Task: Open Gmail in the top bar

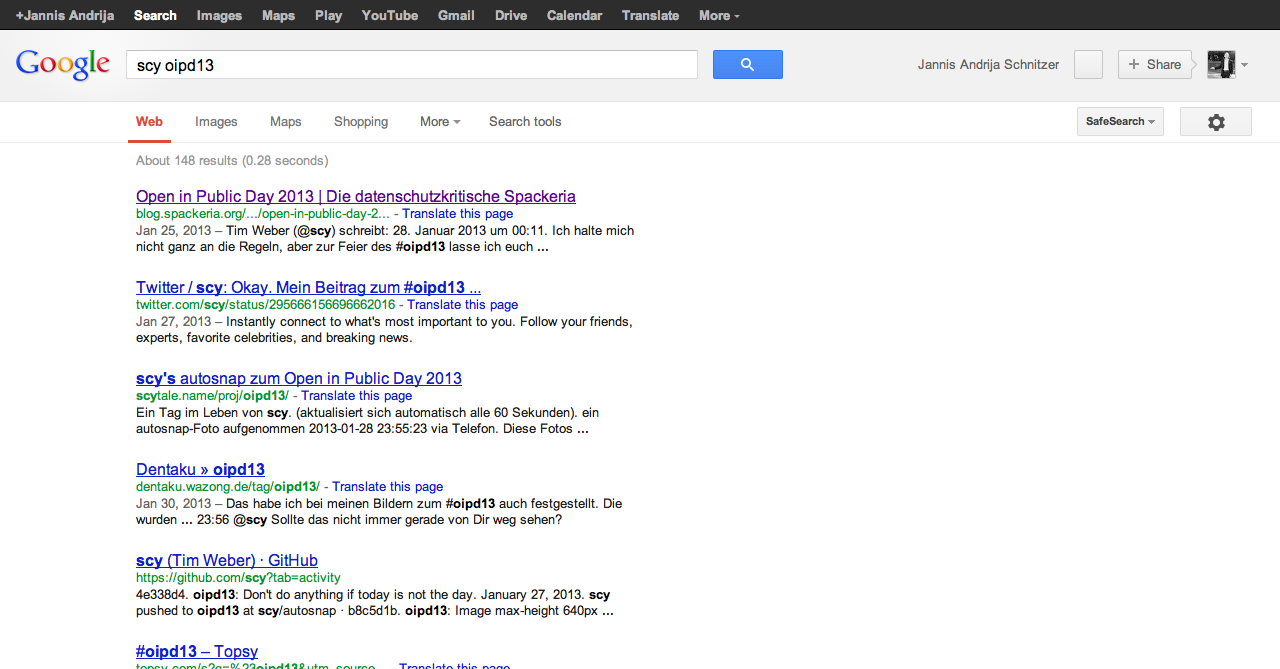Action: tap(456, 15)
